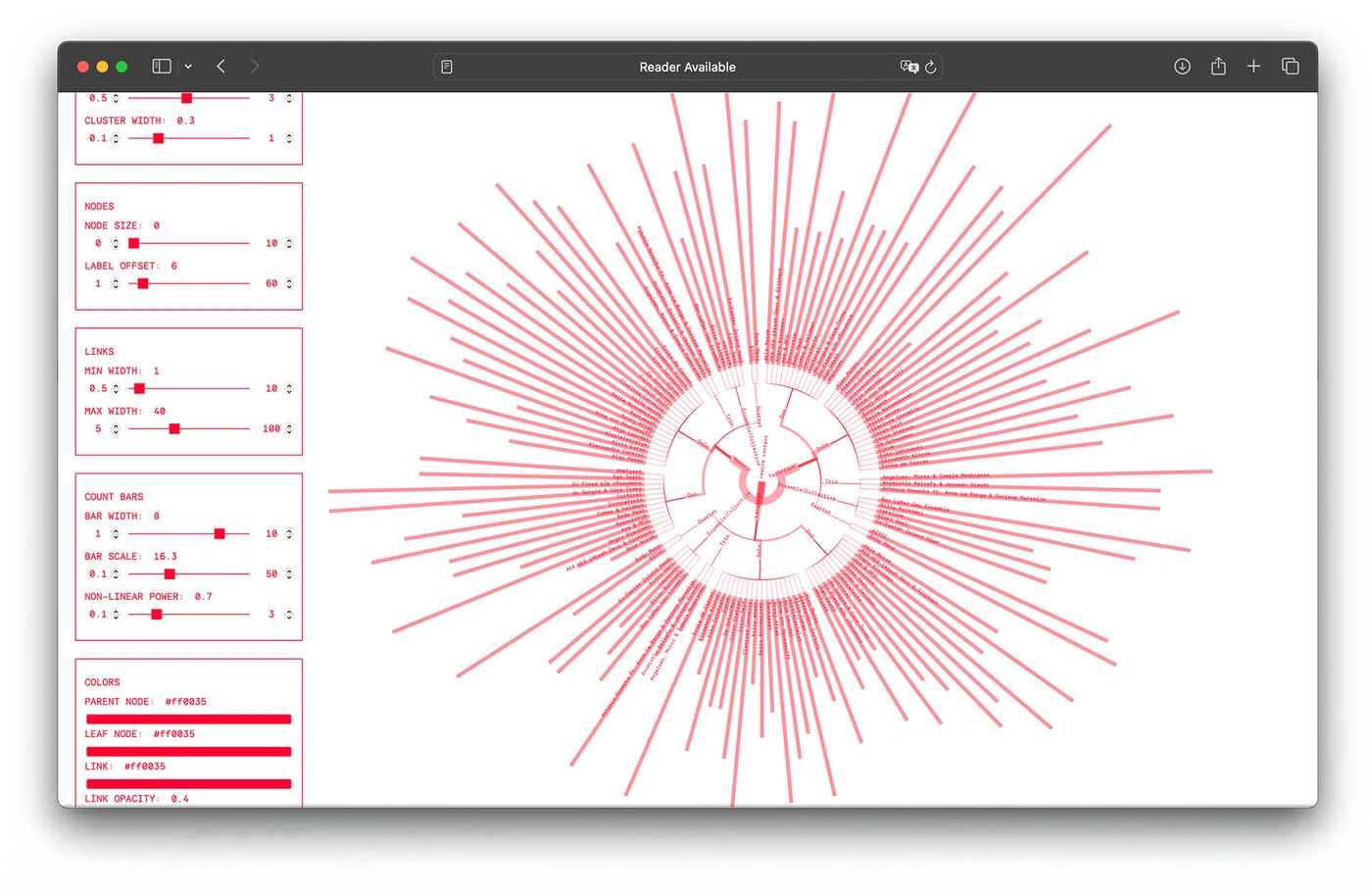Open the Link color swatch
Viewport: 1372px width, 893px height.
(x=188, y=783)
